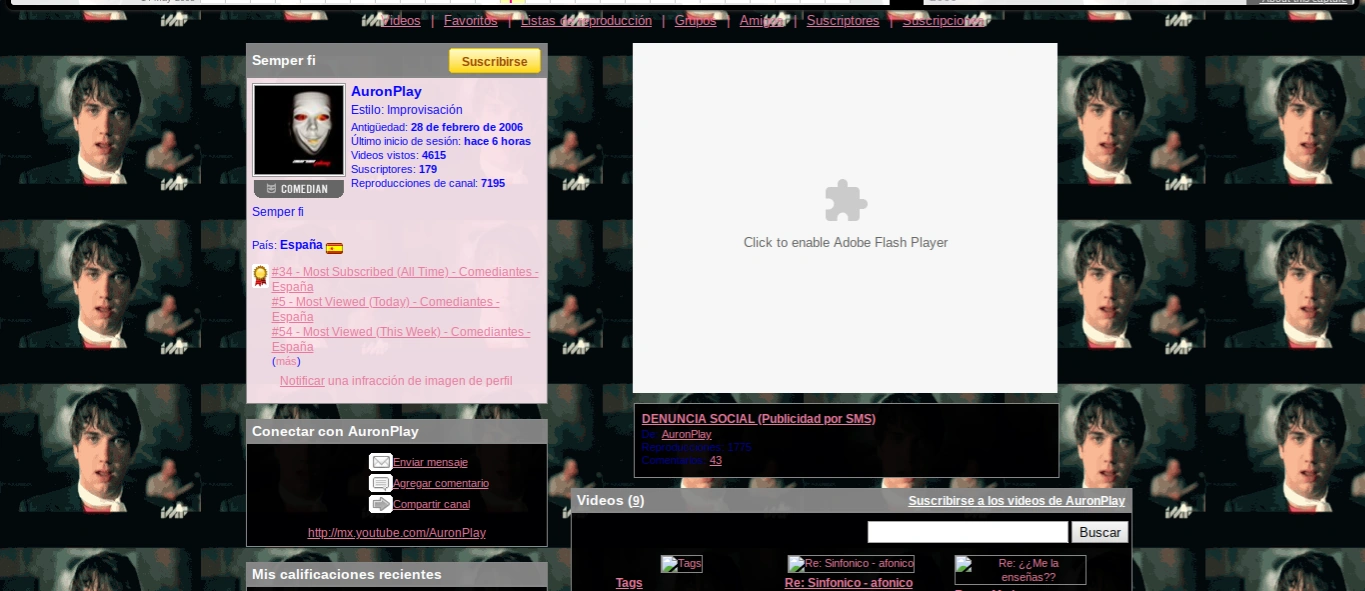Viewport: 1365px width, 591px height.
Task: Click the speech bubble icon for Agregar comentario
Action: (380, 483)
